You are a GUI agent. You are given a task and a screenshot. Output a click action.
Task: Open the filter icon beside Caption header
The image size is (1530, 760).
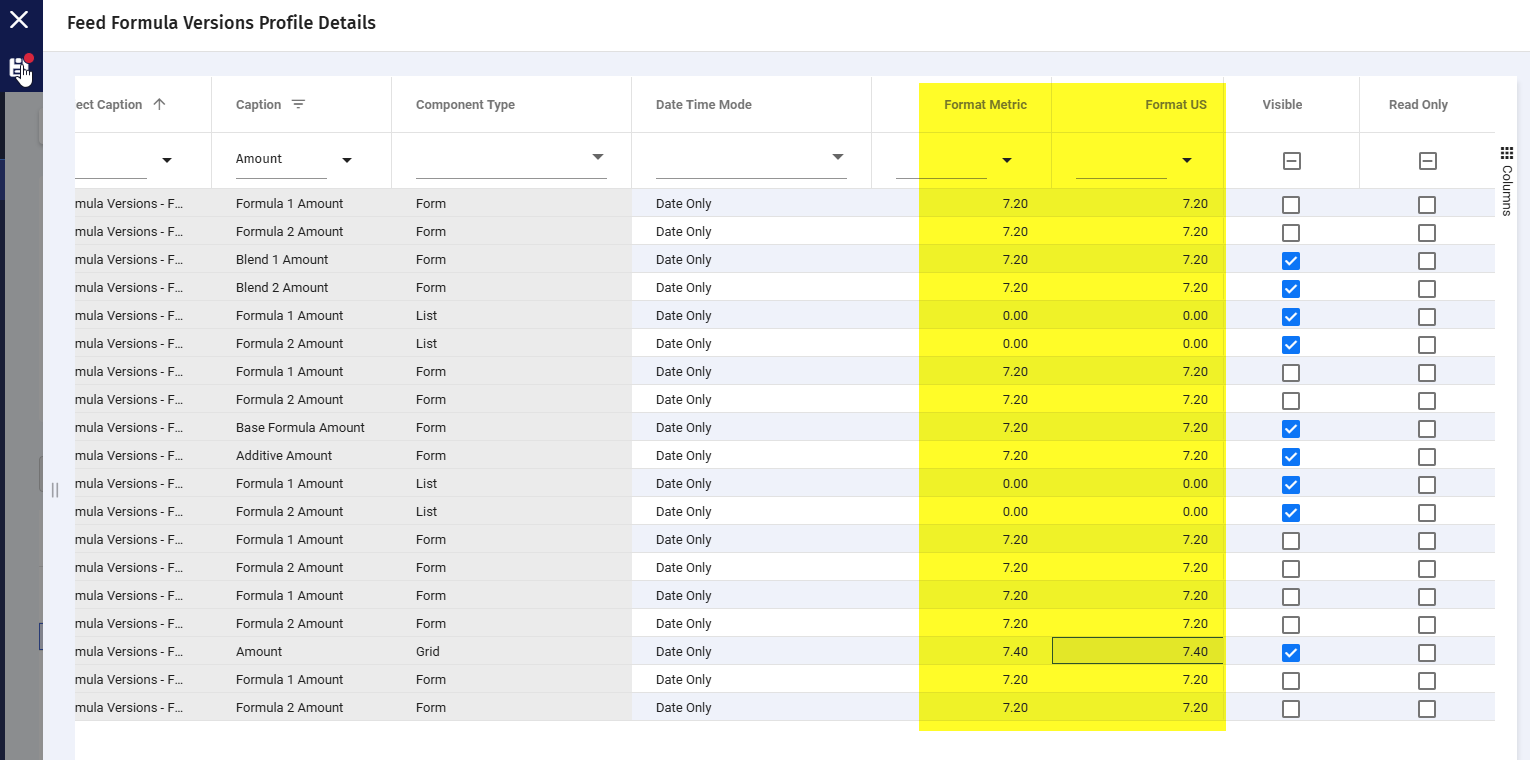(x=298, y=104)
